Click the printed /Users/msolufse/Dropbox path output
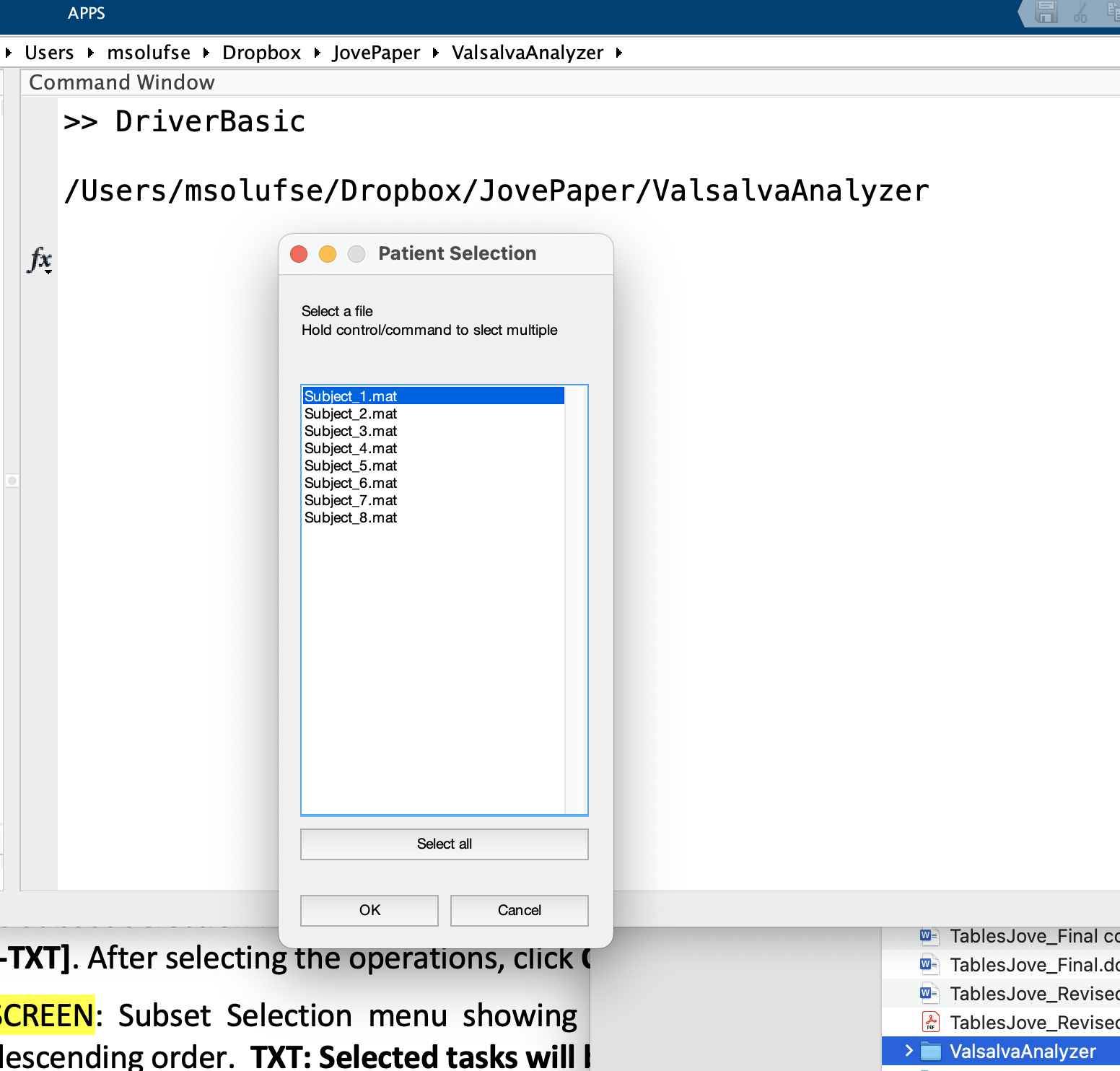The height and width of the screenshot is (1071, 1120). (x=496, y=191)
